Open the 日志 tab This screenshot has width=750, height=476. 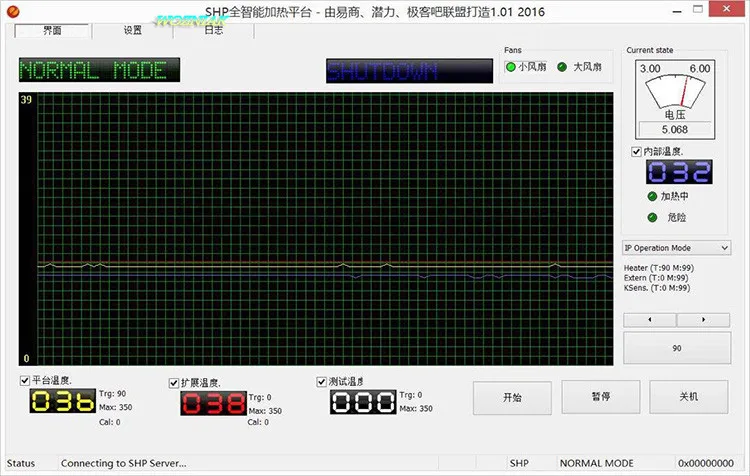(213, 30)
